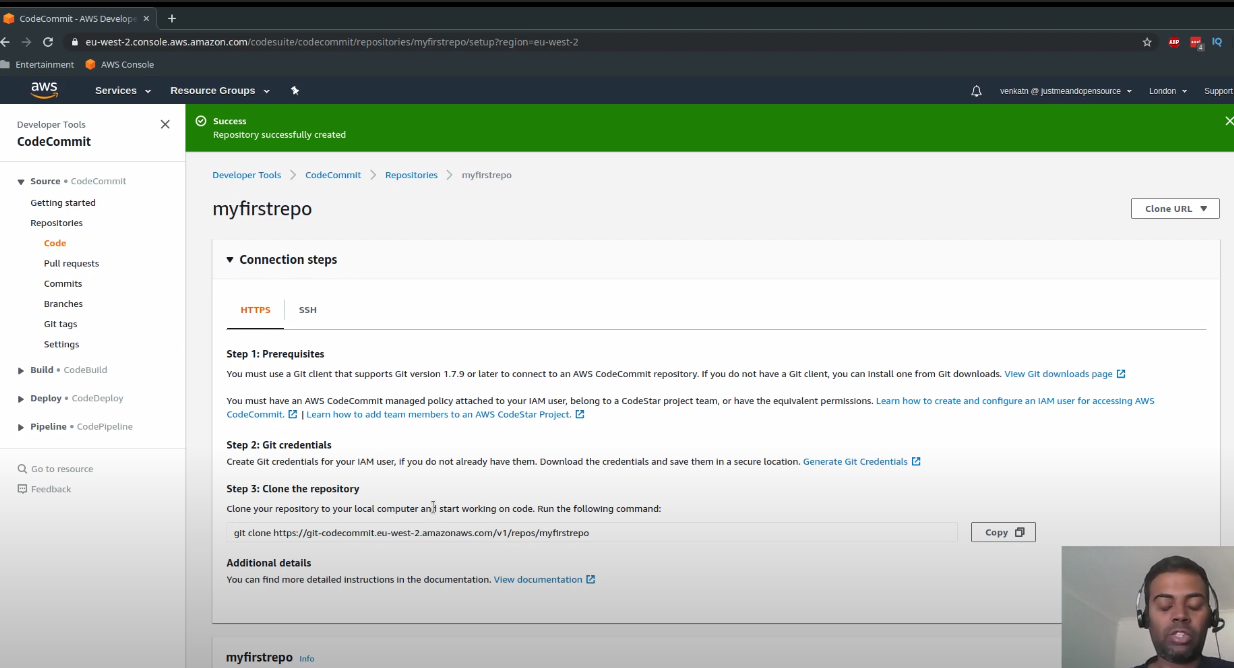Click the red extension icon with badge
This screenshot has width=1234, height=668.
(x=1196, y=42)
